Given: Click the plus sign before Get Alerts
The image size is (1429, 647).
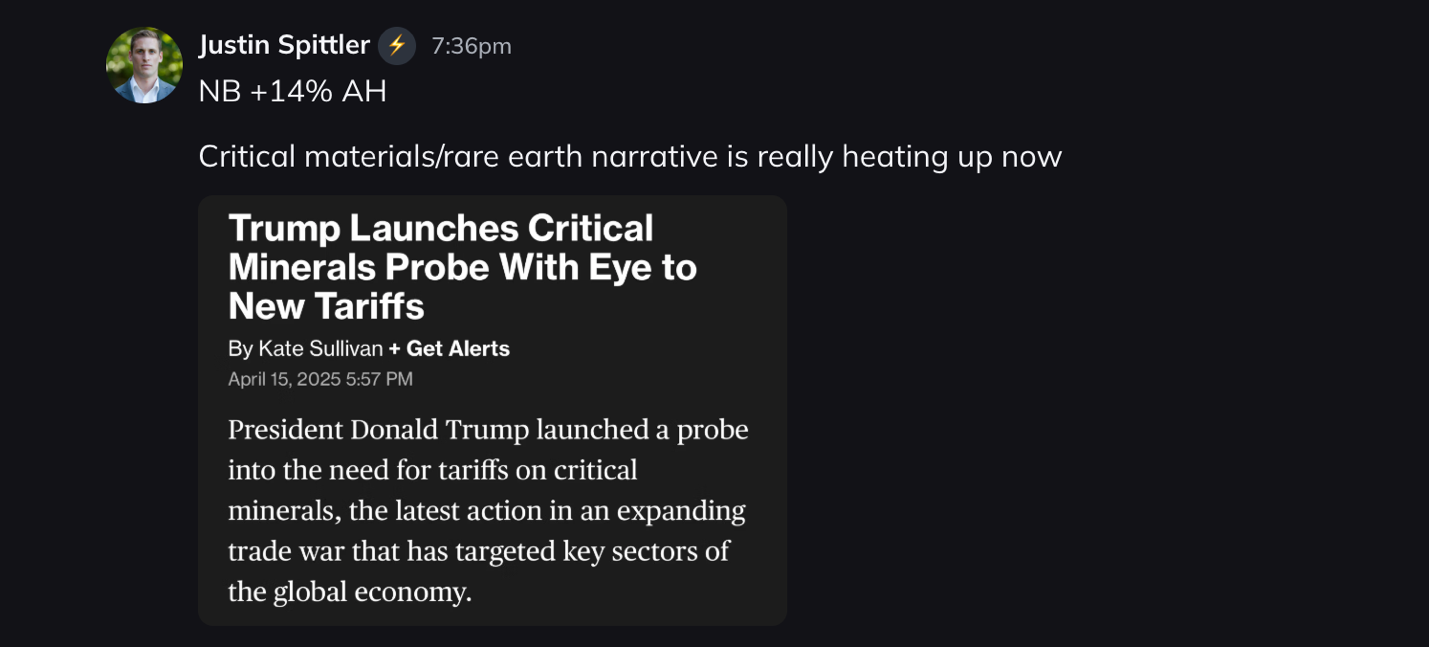Looking at the screenshot, I should [x=395, y=349].
